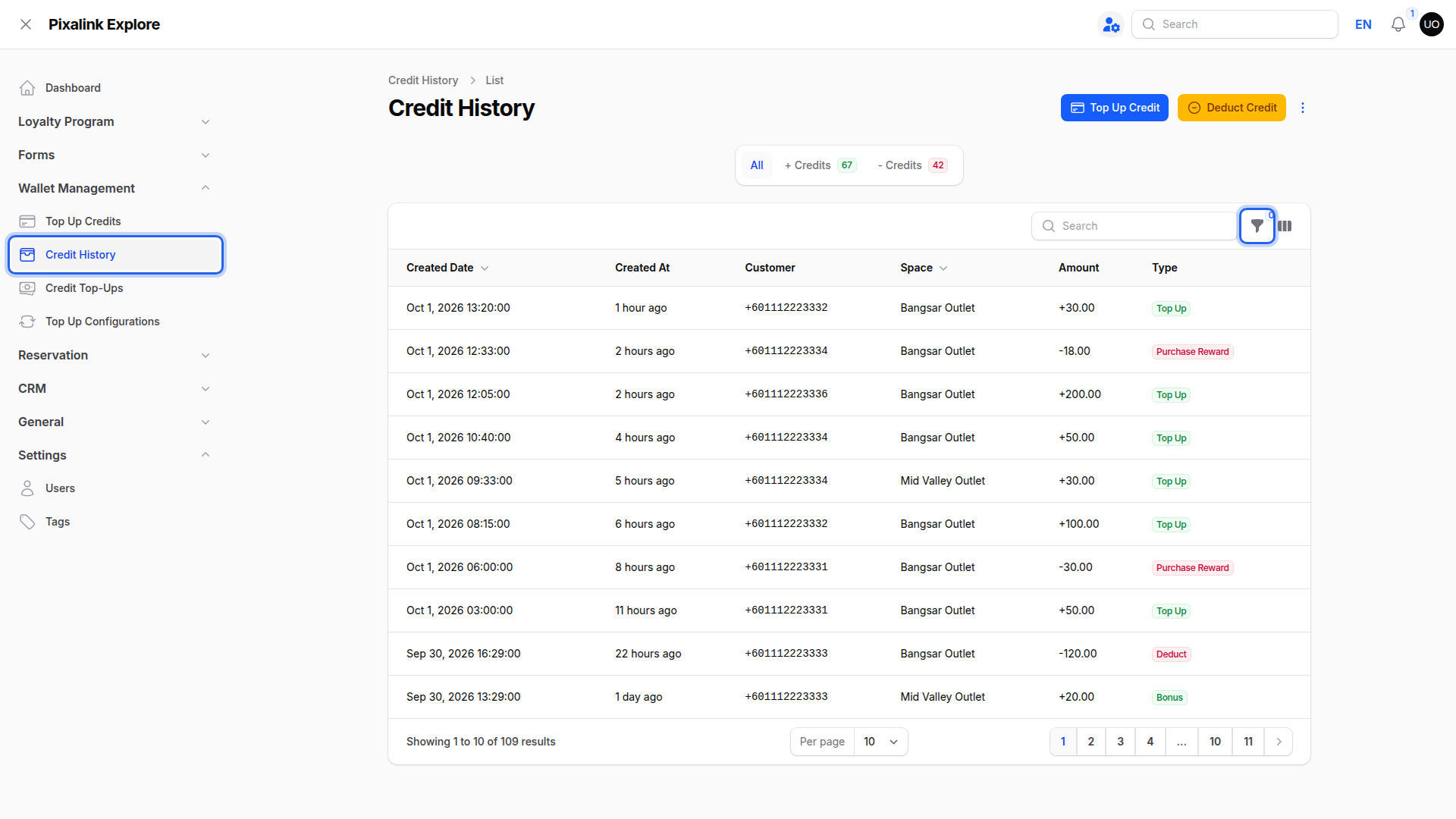The height and width of the screenshot is (819, 1456).
Task: Click the table Search field
Action: pyautogui.click(x=1134, y=226)
